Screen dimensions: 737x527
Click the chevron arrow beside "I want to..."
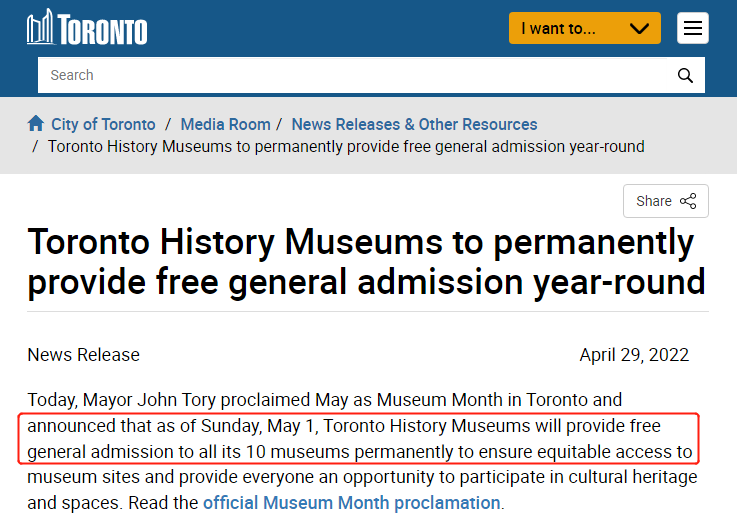click(x=640, y=28)
